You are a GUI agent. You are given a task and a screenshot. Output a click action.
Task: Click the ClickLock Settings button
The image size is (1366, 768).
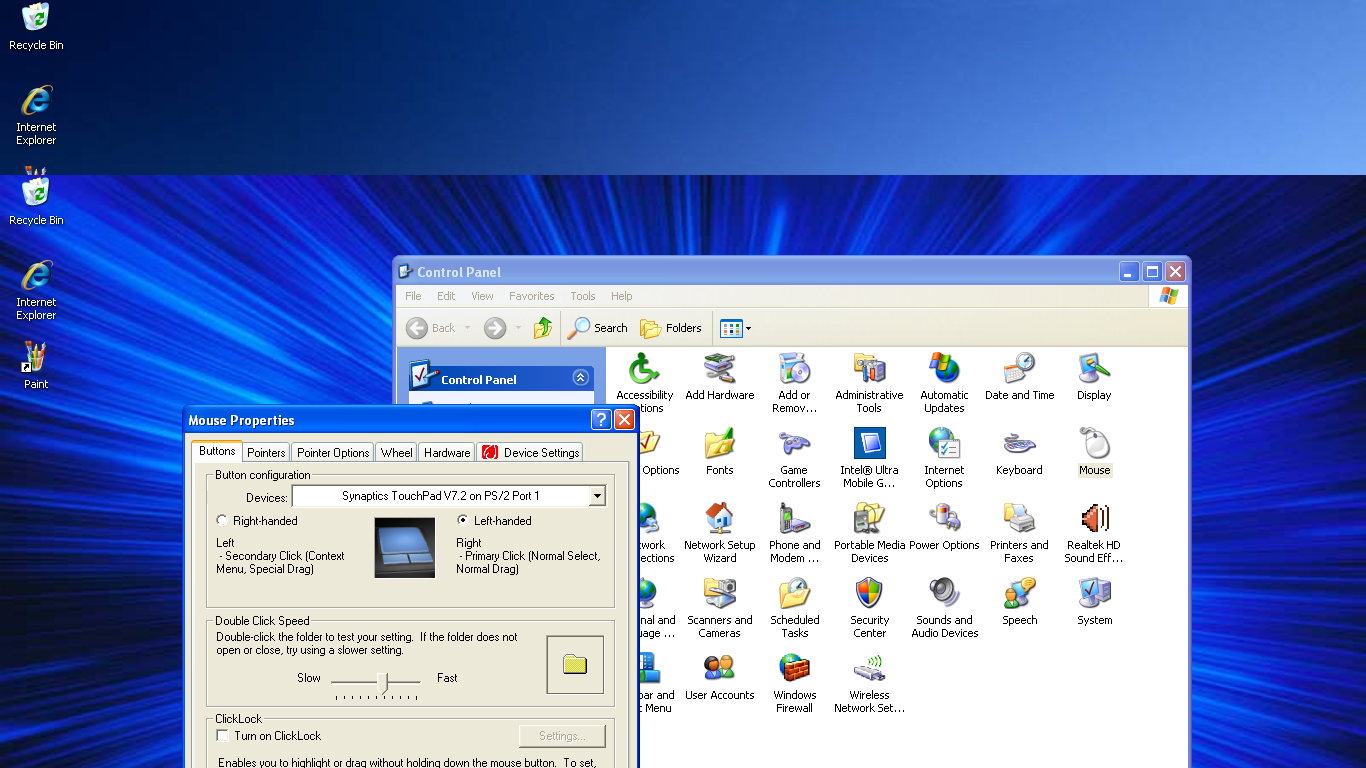coord(562,736)
